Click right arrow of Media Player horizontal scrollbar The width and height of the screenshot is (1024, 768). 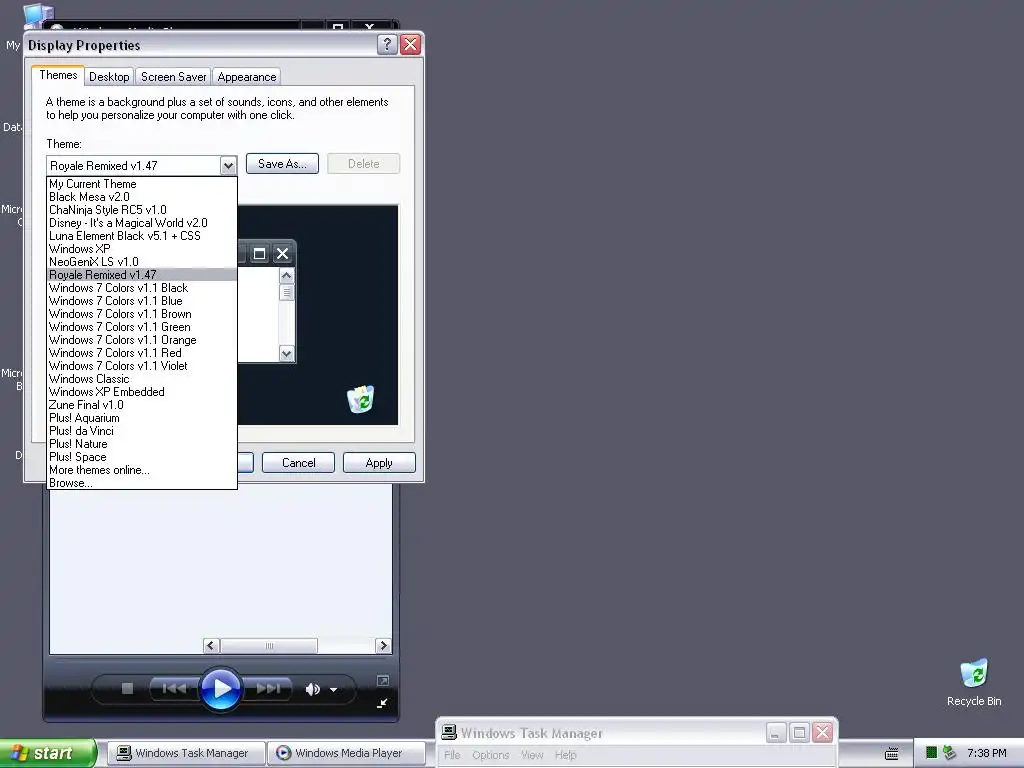click(x=383, y=646)
